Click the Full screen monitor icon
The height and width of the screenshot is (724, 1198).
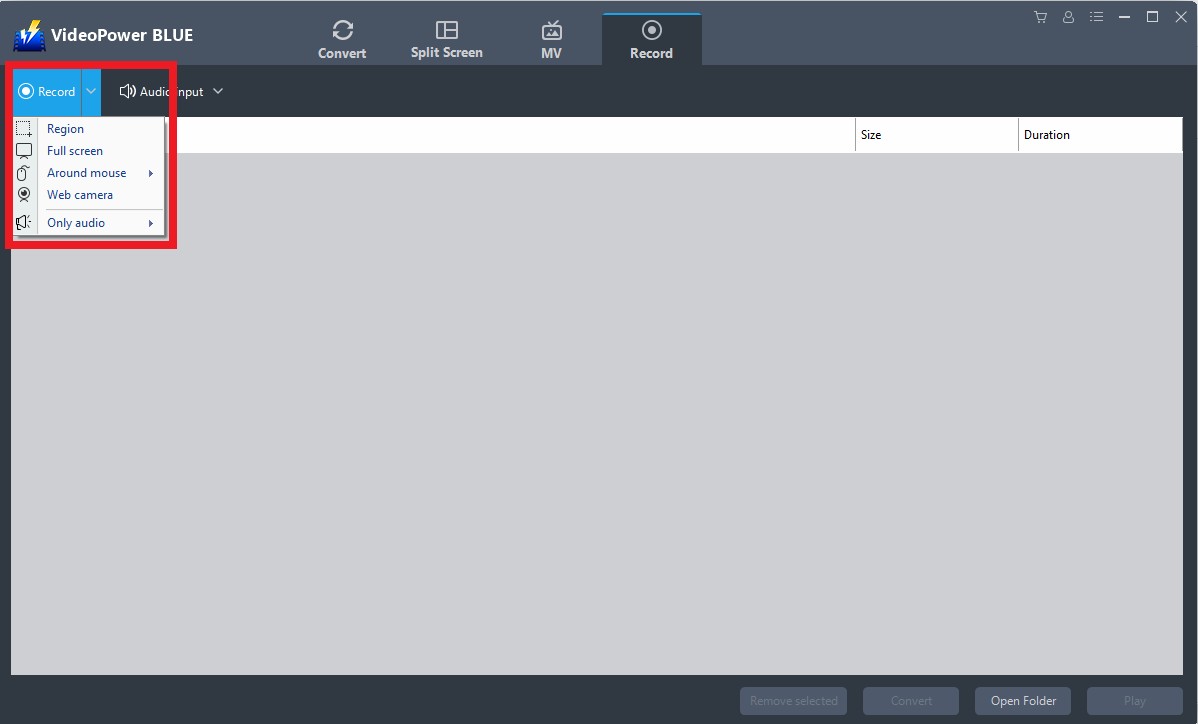24,150
